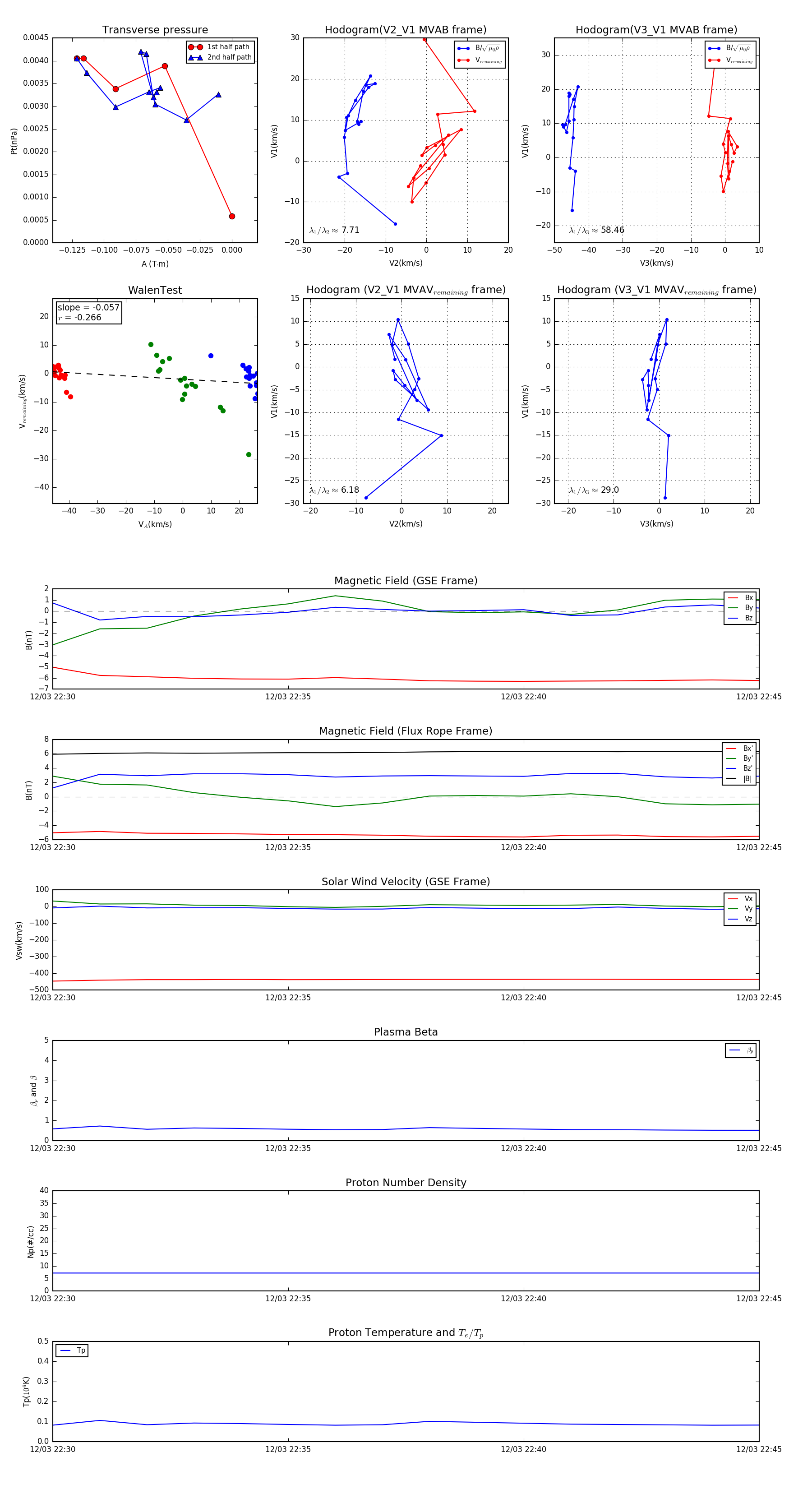Click '2nd half path' legend entry
This screenshot has height=1489, width=812.
coord(220,57)
